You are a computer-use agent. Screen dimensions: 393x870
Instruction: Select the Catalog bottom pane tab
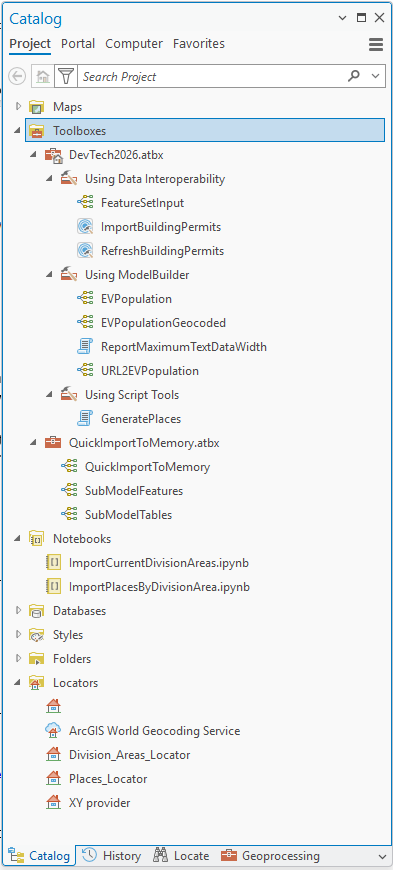(39, 856)
